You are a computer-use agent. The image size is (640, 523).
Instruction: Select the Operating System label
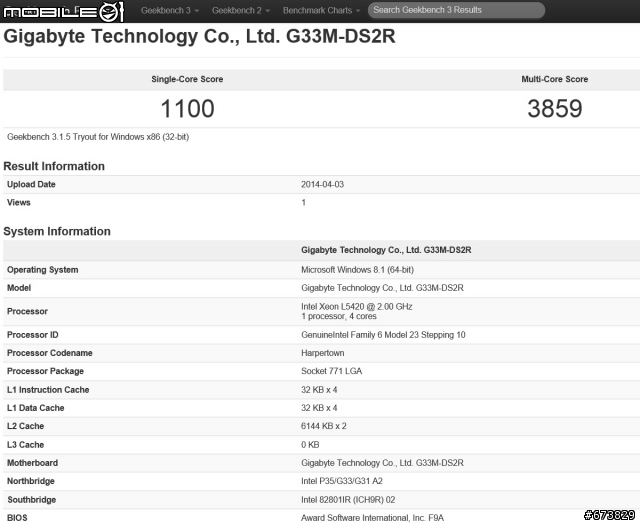pyautogui.click(x=42, y=270)
